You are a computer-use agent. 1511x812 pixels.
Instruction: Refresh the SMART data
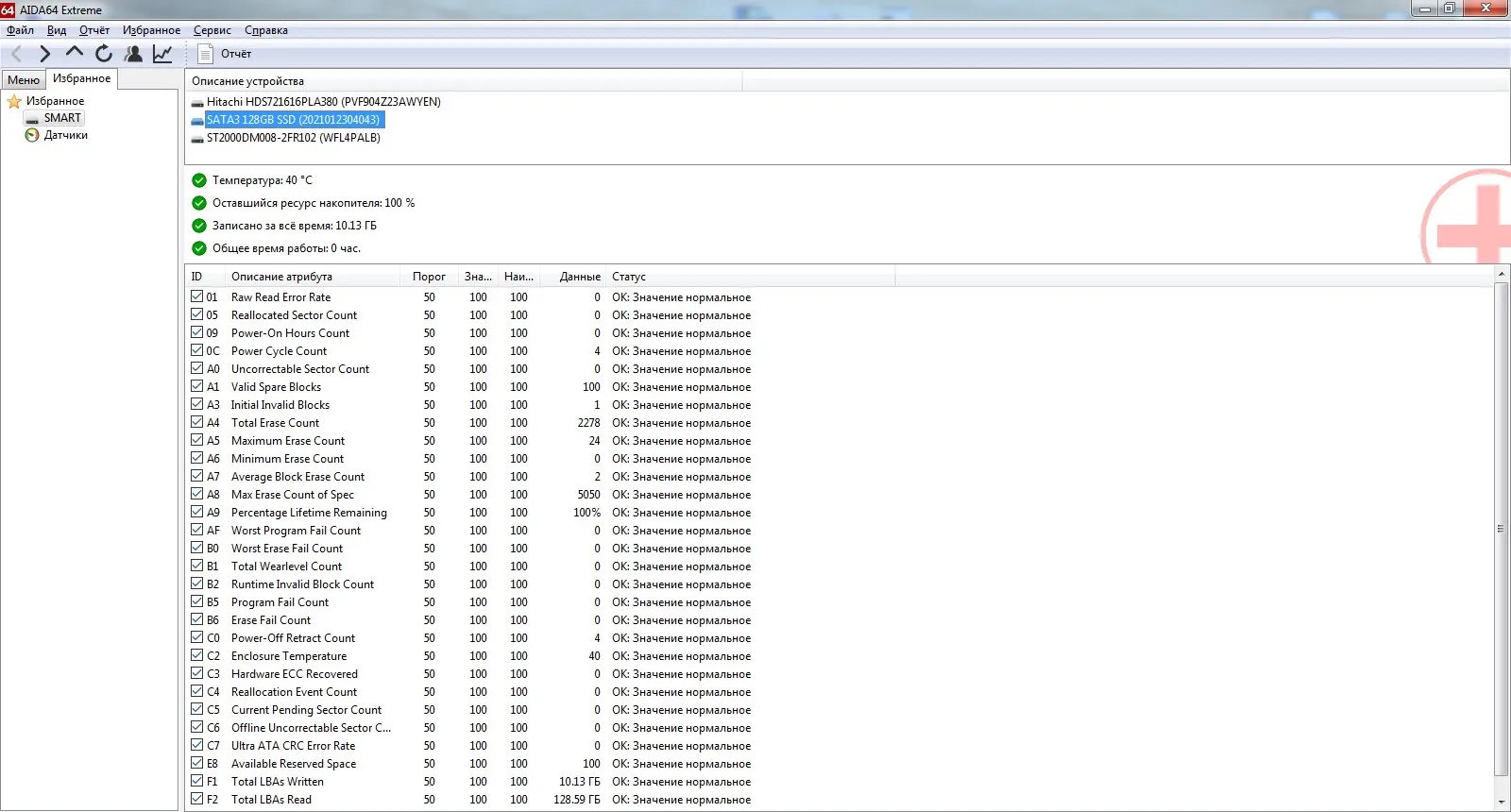pos(104,54)
